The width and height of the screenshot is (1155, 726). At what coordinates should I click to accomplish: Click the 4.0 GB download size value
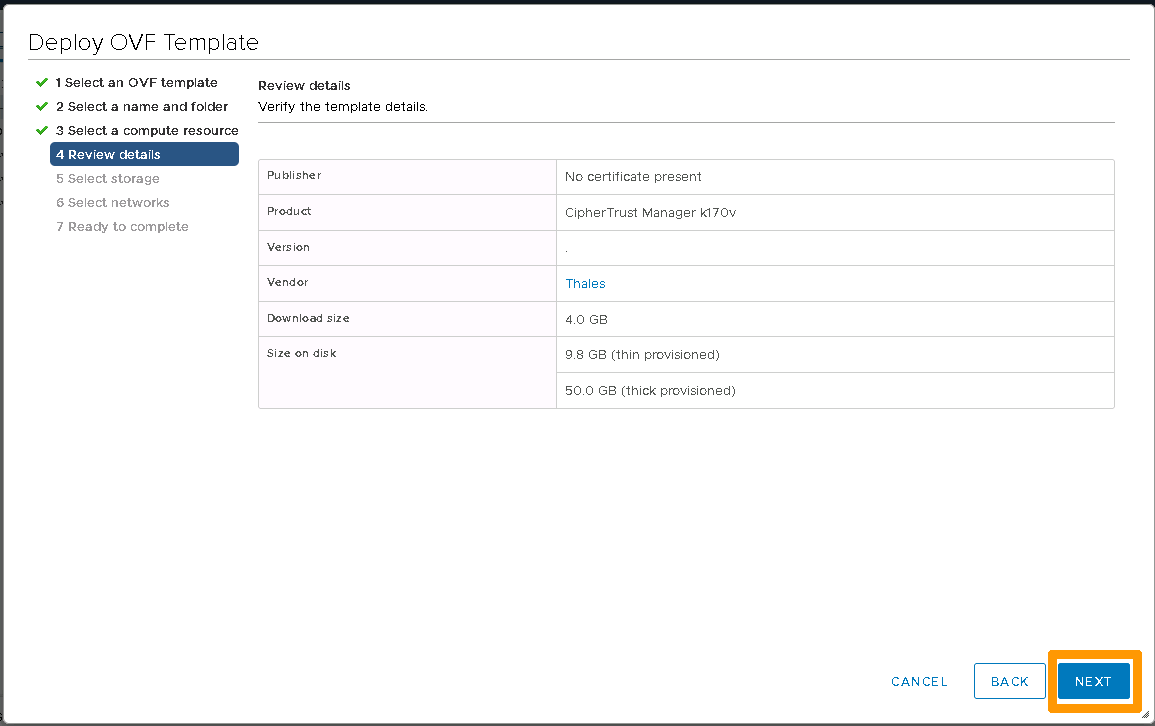click(x=586, y=319)
